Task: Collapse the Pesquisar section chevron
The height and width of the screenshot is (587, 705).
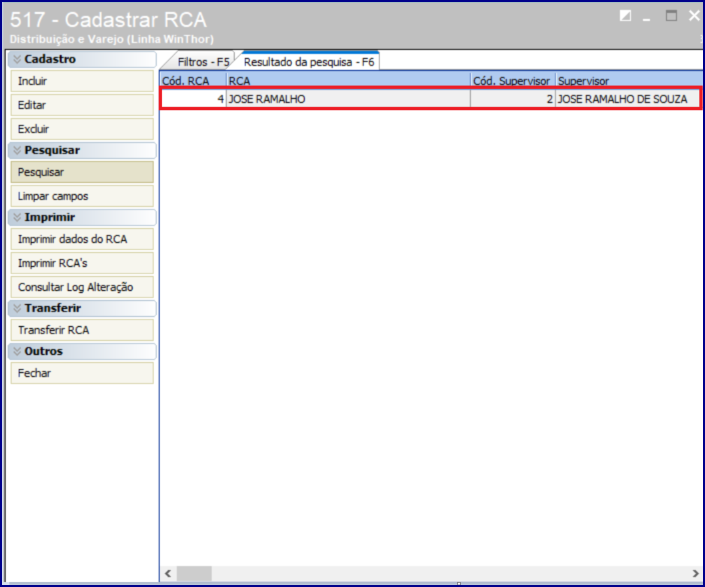Action: [x=17, y=151]
